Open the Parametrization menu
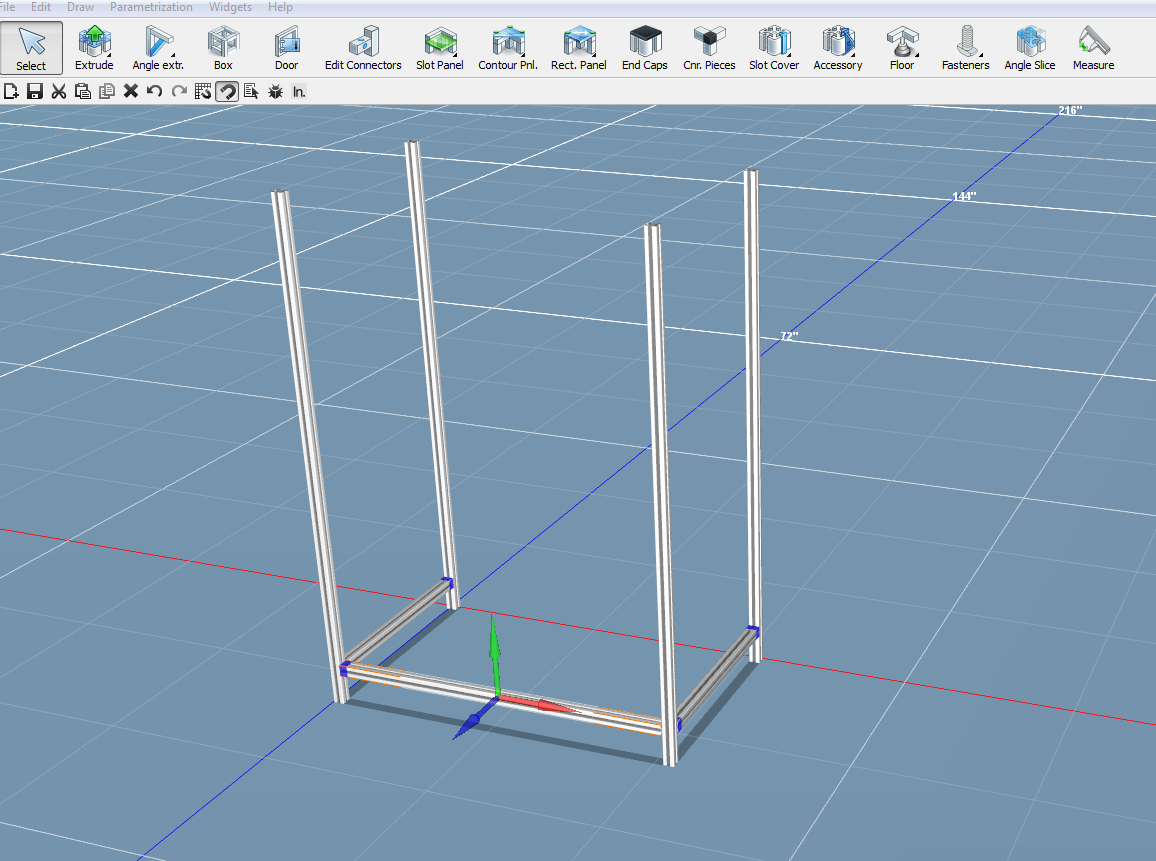1156x861 pixels. coord(151,7)
